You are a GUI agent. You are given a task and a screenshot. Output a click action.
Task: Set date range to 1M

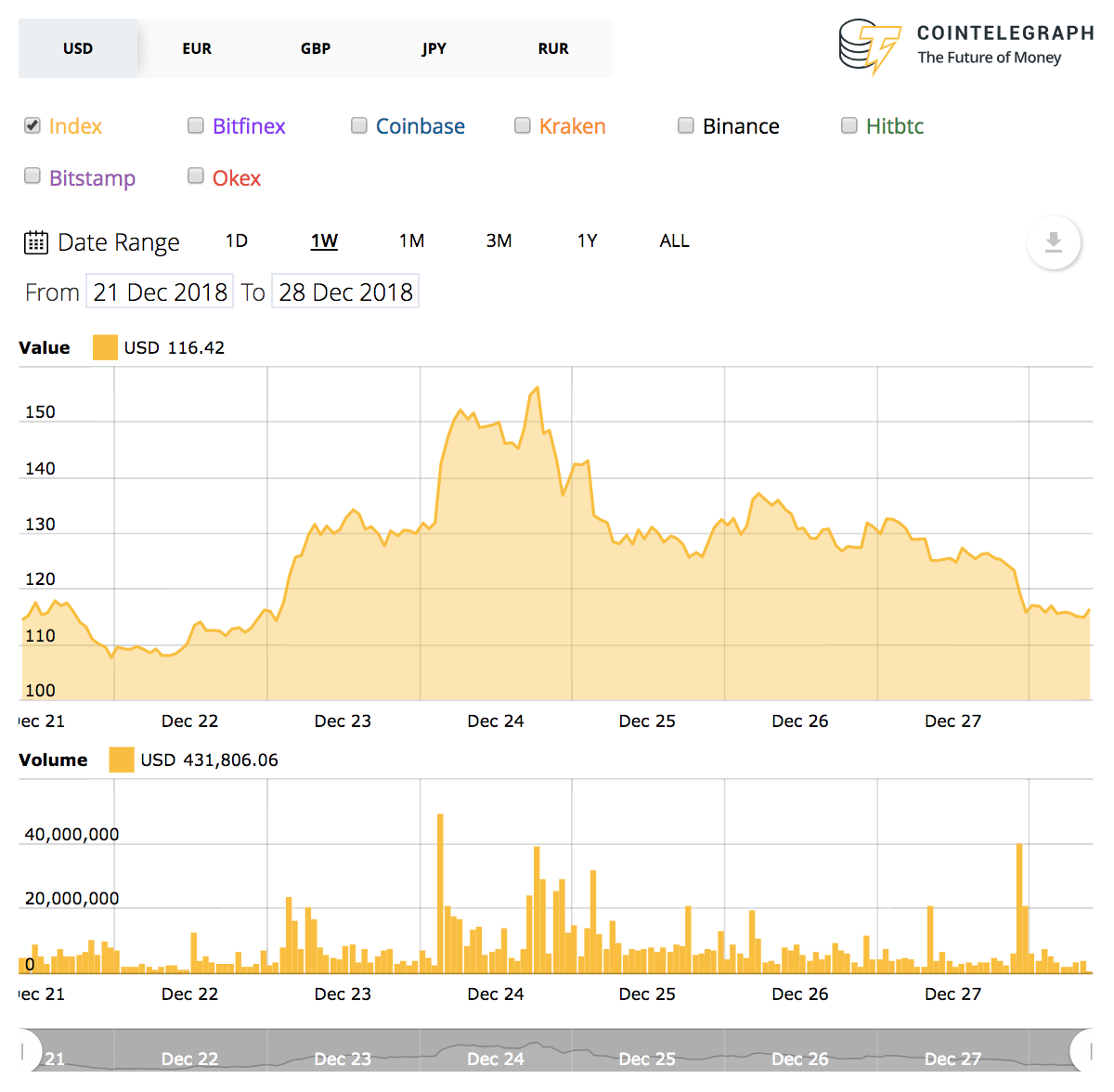[x=411, y=241]
